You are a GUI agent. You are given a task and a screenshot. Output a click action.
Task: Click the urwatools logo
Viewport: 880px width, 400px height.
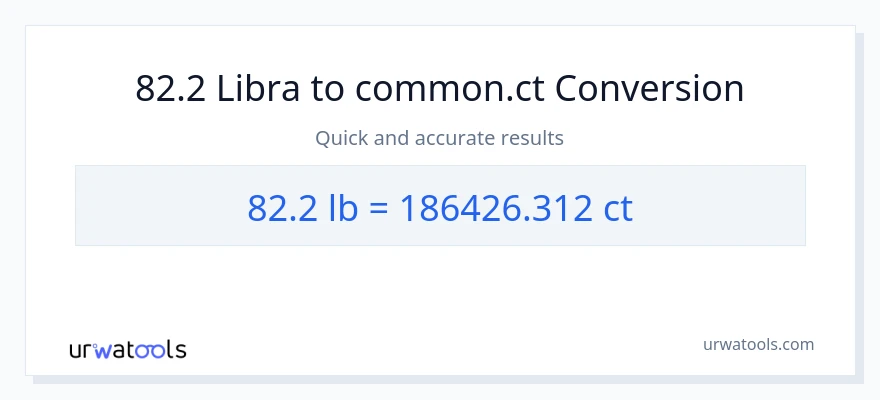(127, 349)
